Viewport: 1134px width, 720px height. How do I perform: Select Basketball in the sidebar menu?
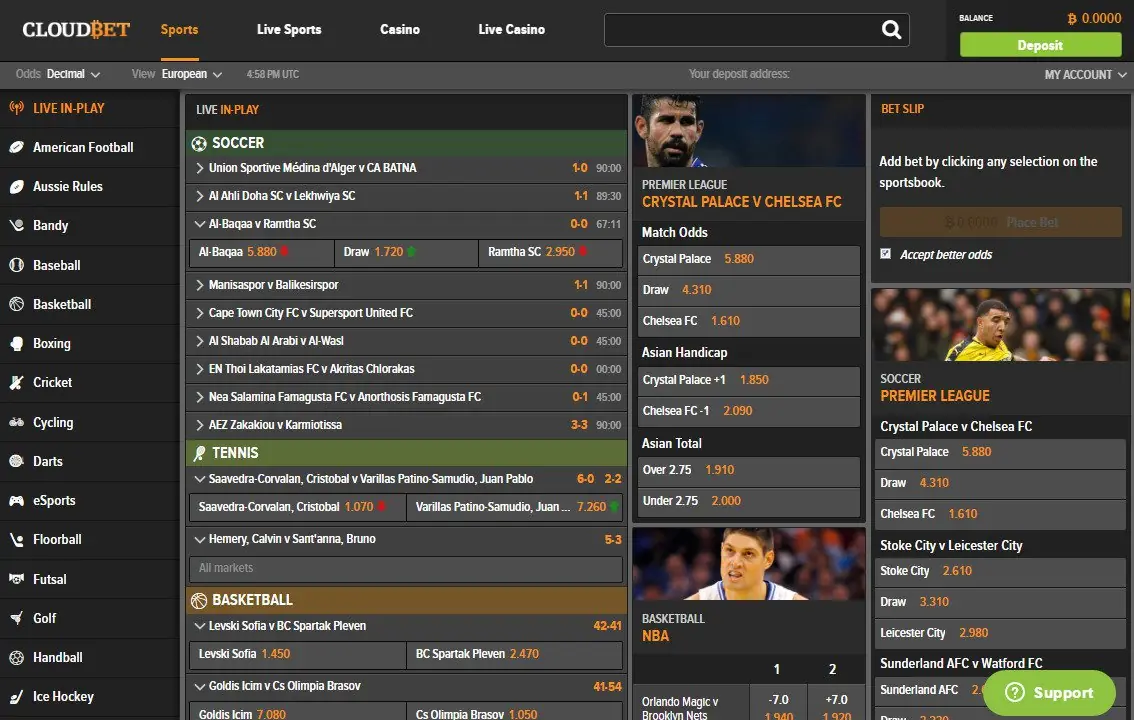(x=90, y=304)
